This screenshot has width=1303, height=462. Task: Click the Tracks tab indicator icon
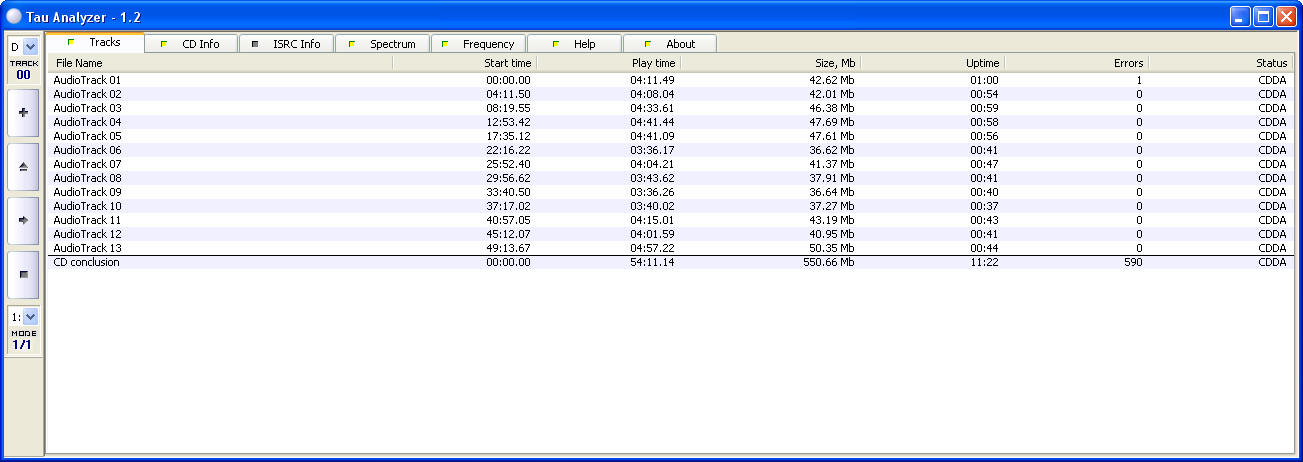click(x=70, y=43)
